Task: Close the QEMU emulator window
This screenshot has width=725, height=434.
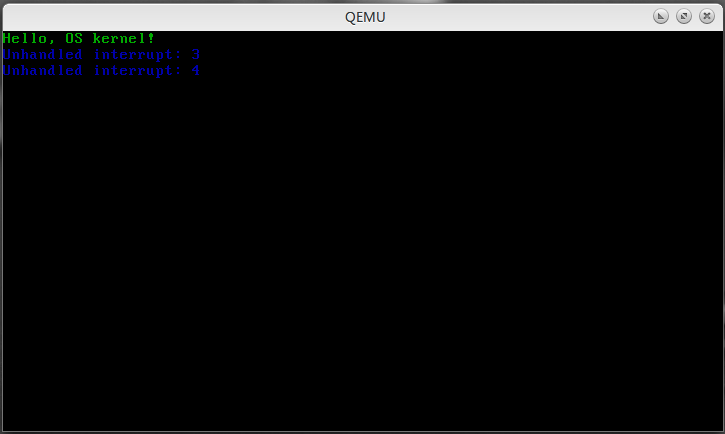Action: pos(707,17)
